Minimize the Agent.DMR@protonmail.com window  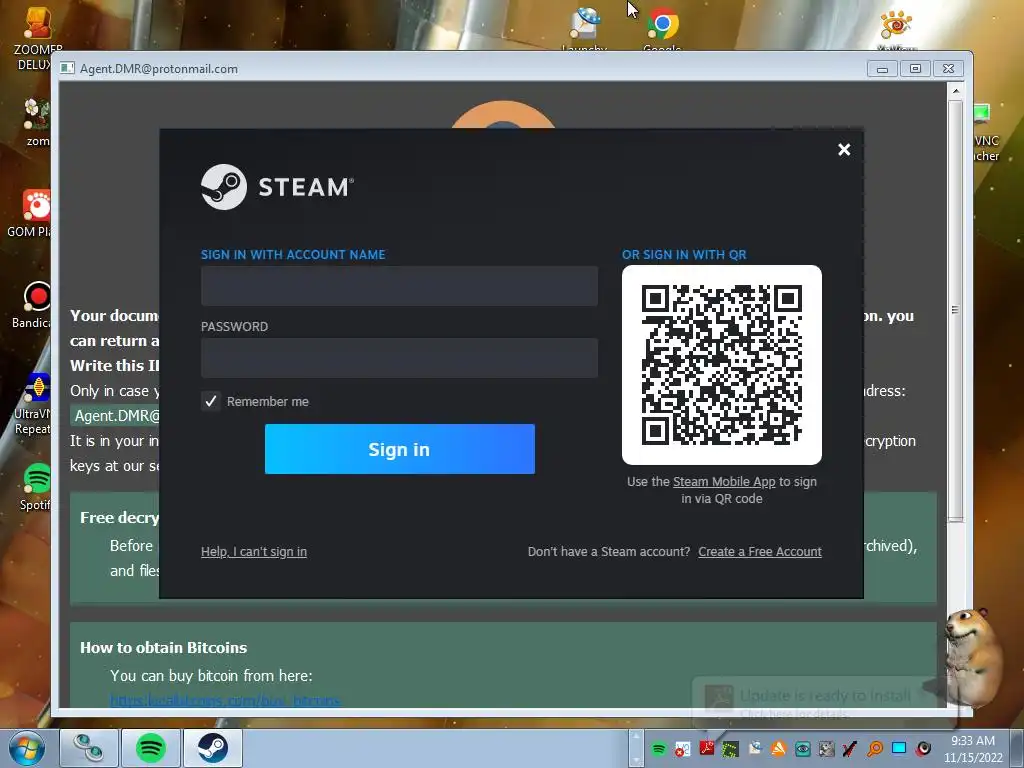(882, 69)
